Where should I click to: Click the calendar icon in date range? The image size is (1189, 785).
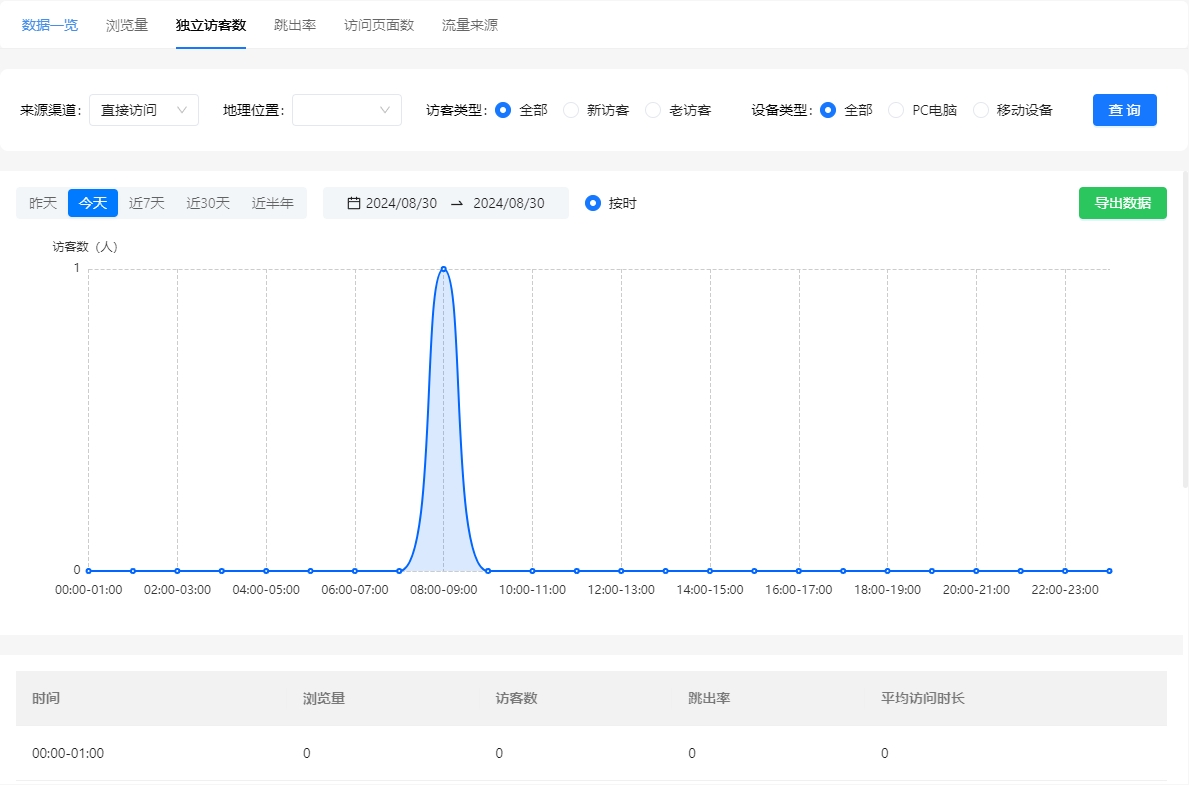point(353,203)
